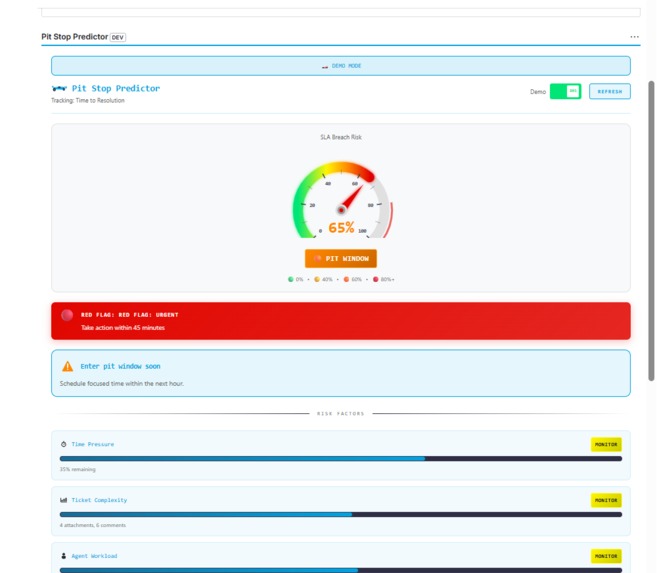This screenshot has width=657, height=573.
Task: Click the Agent Workload label
Action: (x=94, y=556)
